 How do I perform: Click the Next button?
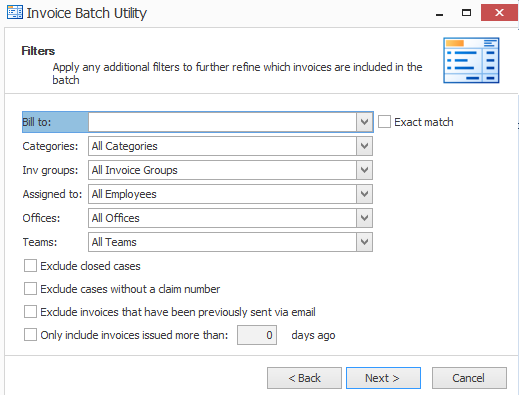[x=383, y=378]
